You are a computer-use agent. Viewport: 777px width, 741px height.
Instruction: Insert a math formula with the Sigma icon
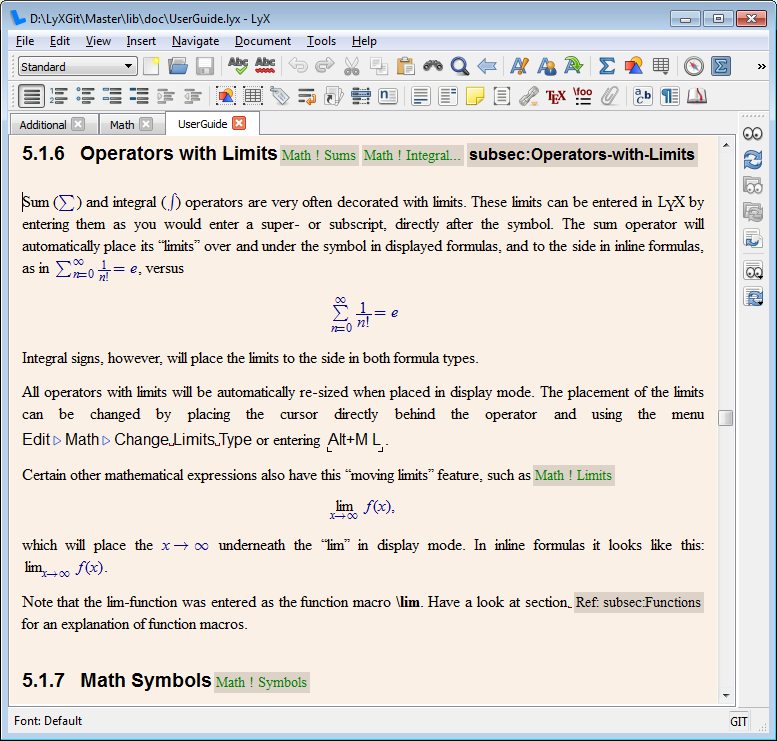click(x=606, y=66)
